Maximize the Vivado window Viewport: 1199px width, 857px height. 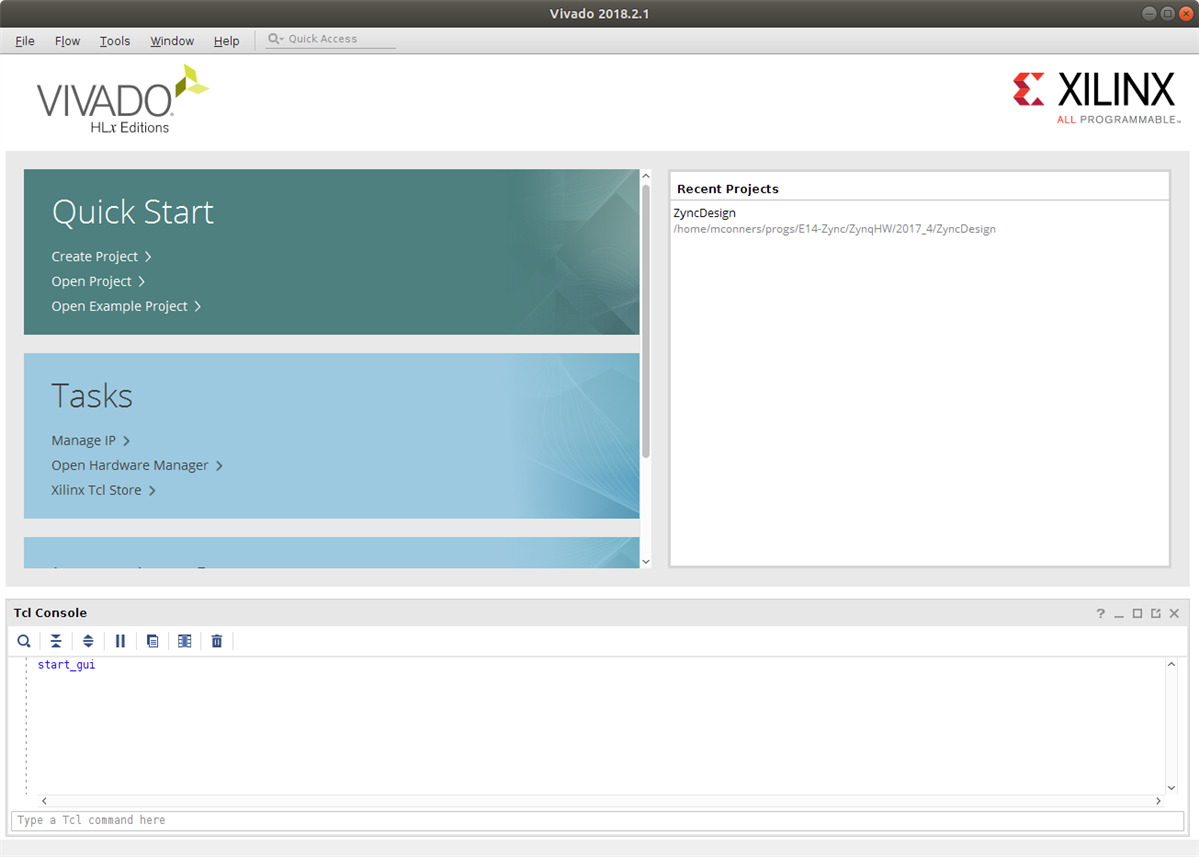[1167, 13]
